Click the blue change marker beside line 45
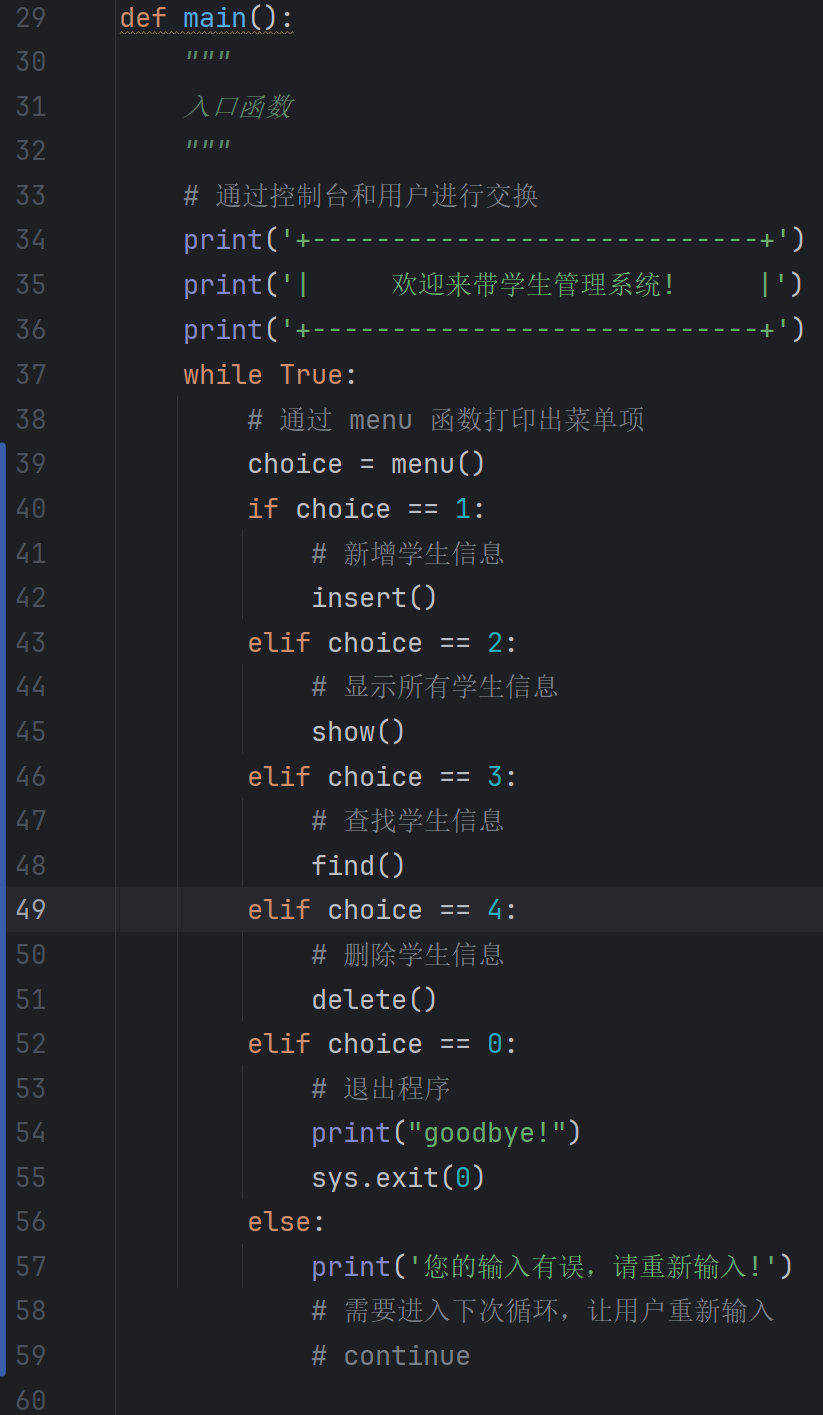 pos(3,731)
